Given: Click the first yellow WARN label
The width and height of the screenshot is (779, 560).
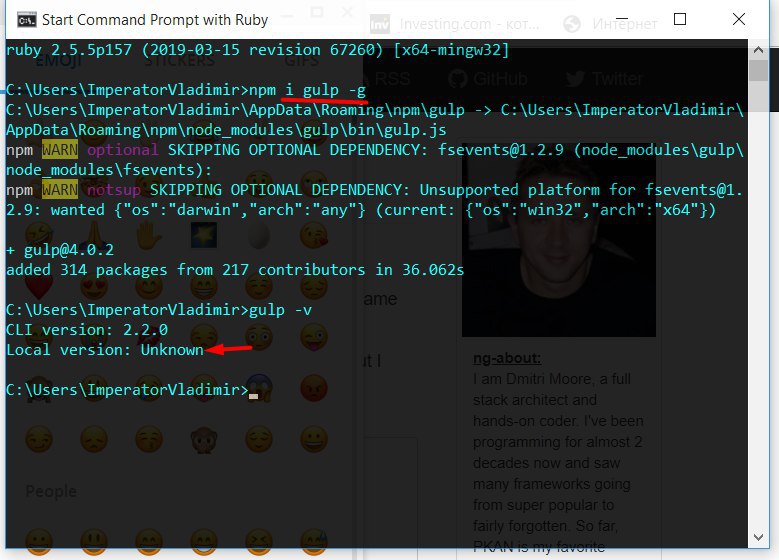Looking at the screenshot, I should [x=60, y=150].
